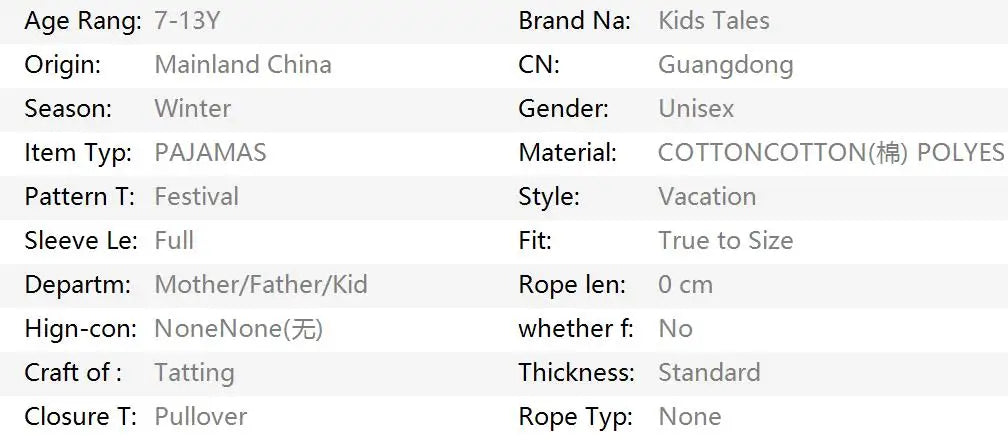Click the COTTON POLYES material value
Screen dimensions: 1008x440
pos(830,153)
